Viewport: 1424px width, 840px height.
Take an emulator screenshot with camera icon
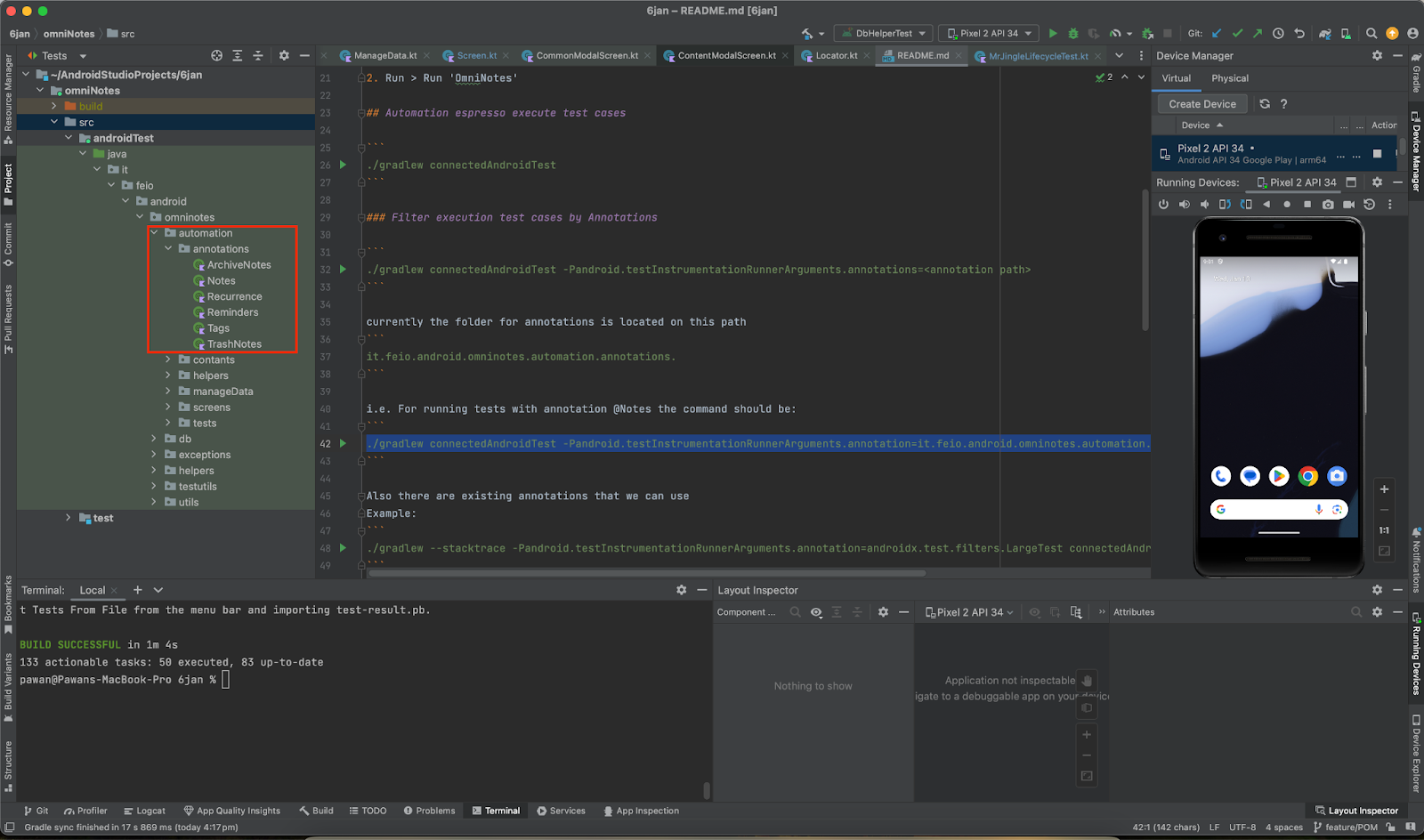coord(1328,205)
